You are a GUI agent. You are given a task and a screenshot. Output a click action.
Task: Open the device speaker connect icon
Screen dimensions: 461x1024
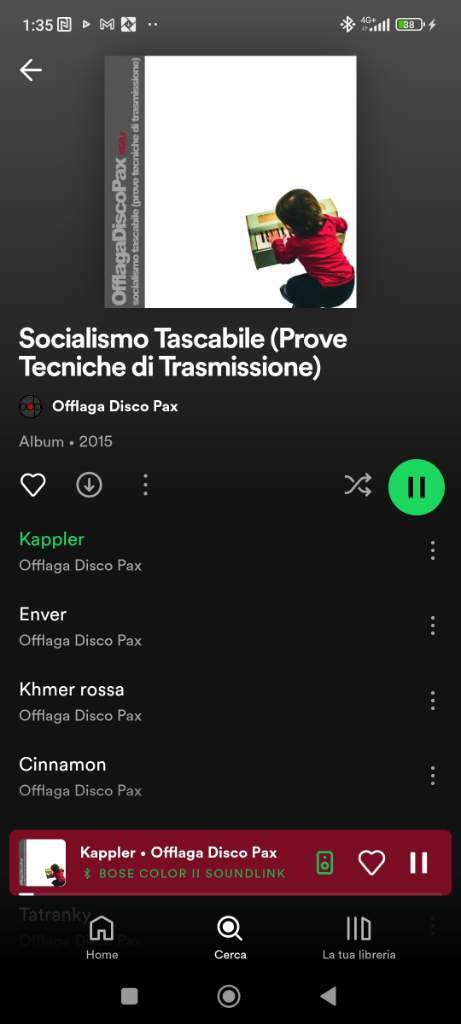coord(325,863)
